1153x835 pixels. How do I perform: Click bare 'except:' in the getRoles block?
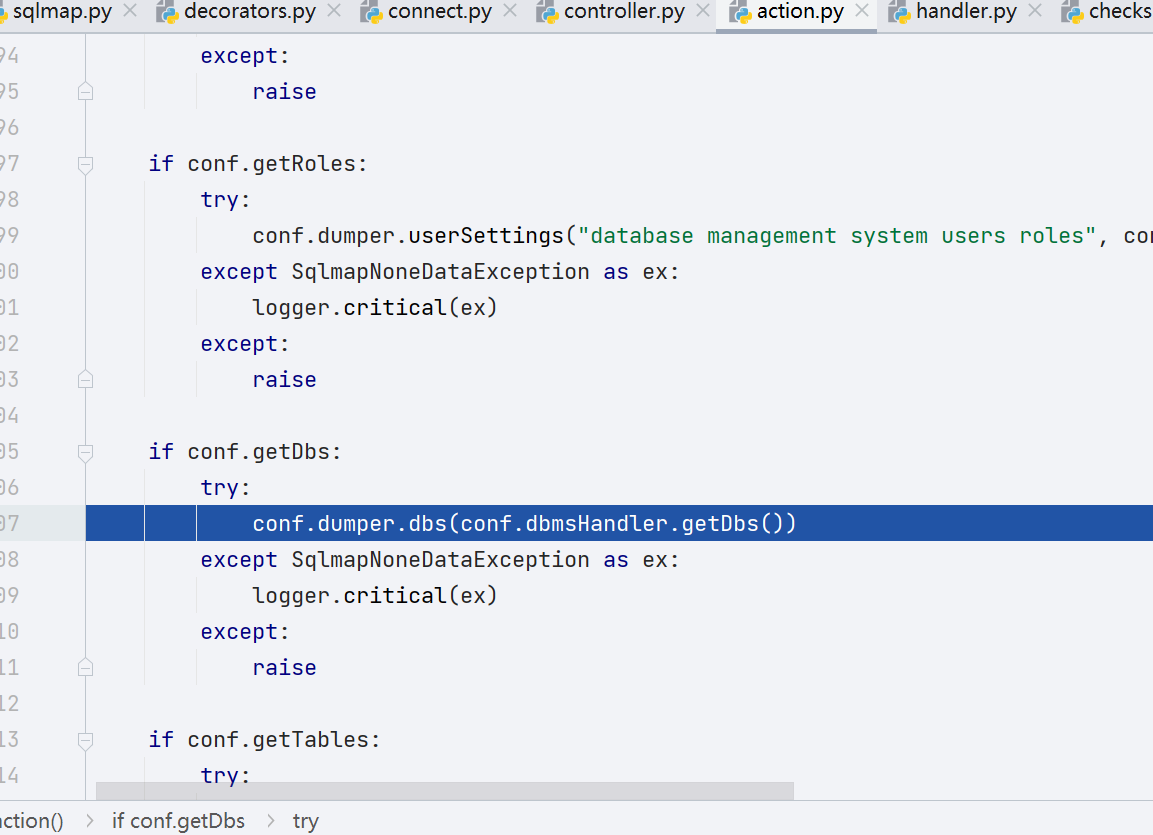click(x=245, y=343)
